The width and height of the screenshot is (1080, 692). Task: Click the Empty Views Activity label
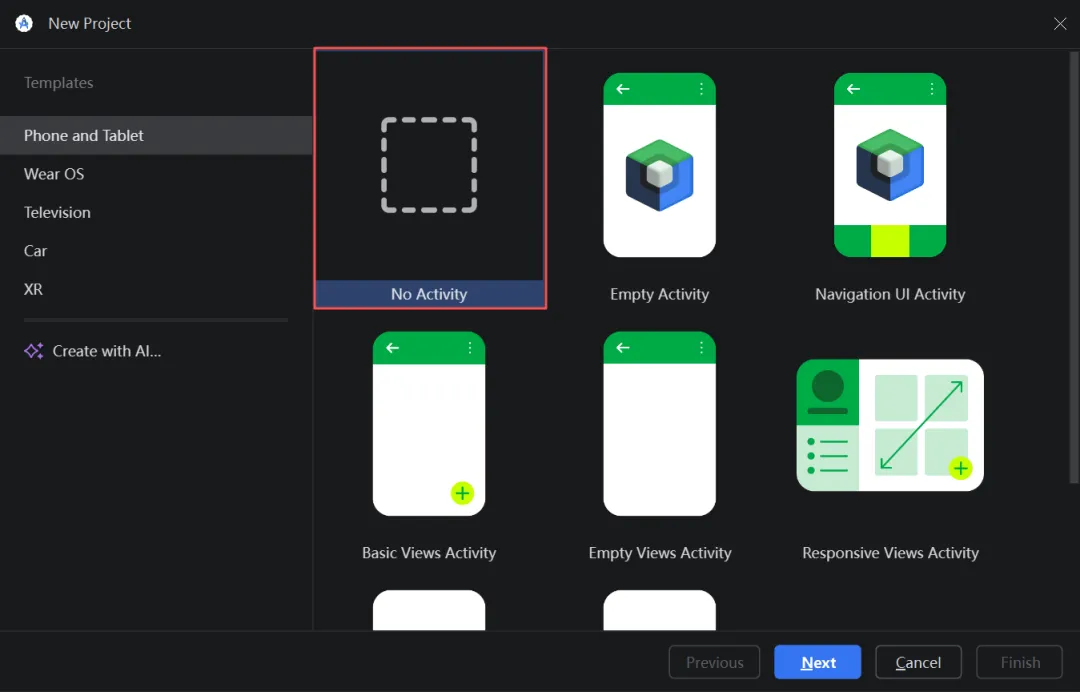[660, 553]
